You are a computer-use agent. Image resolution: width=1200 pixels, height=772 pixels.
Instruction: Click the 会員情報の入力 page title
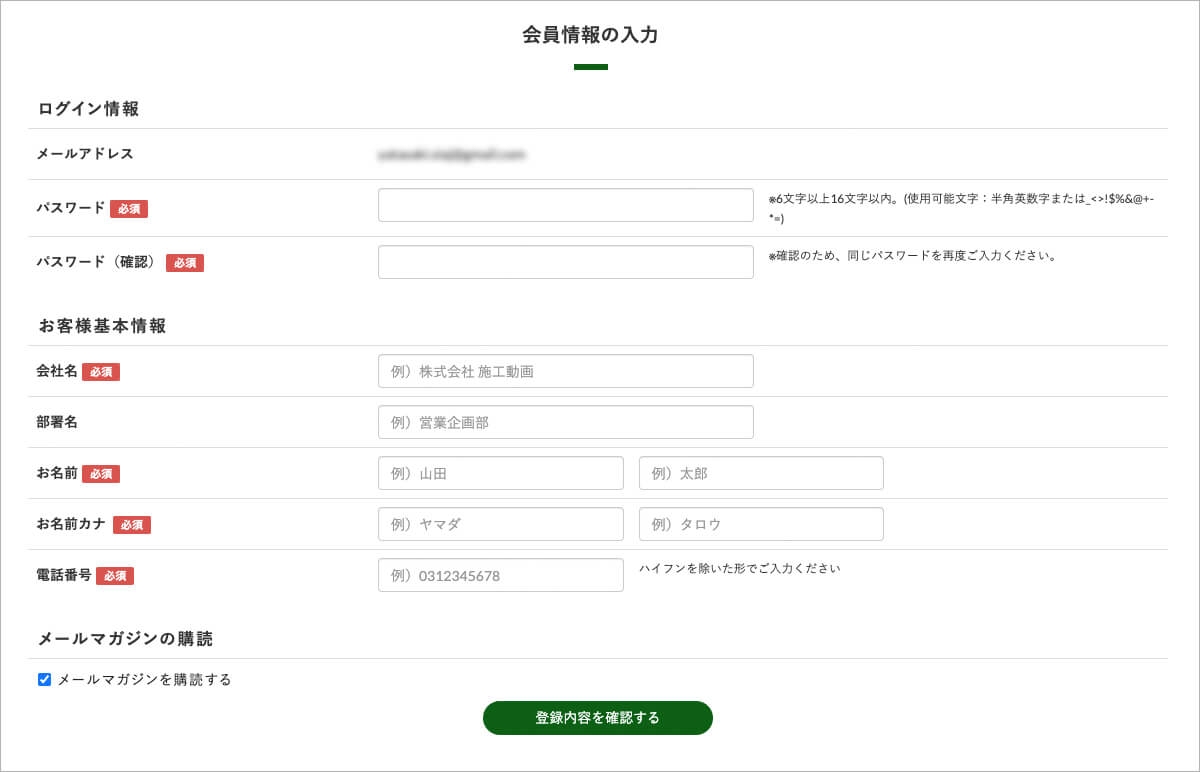(590, 35)
